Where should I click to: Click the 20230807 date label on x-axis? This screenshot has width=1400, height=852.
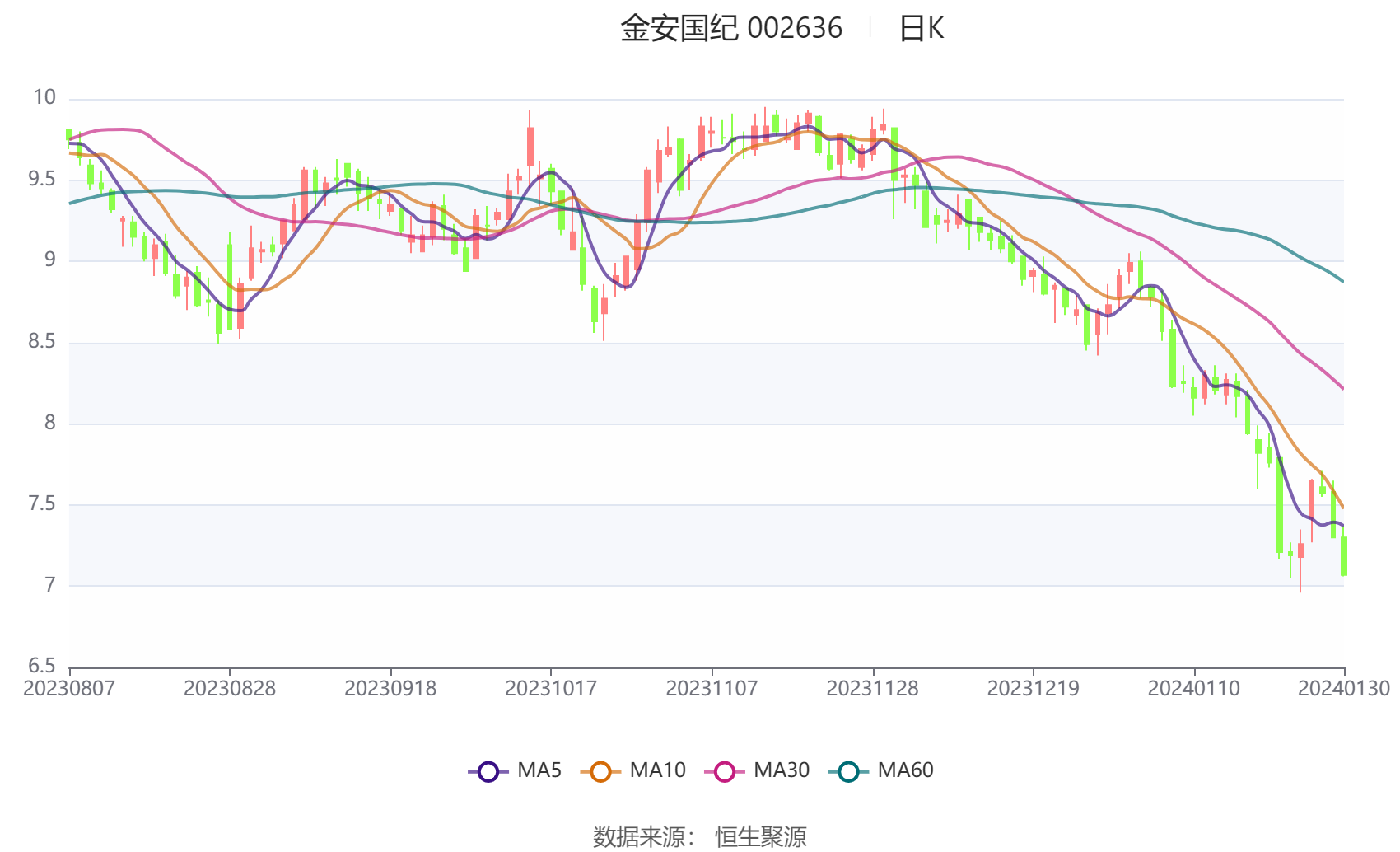[69, 689]
